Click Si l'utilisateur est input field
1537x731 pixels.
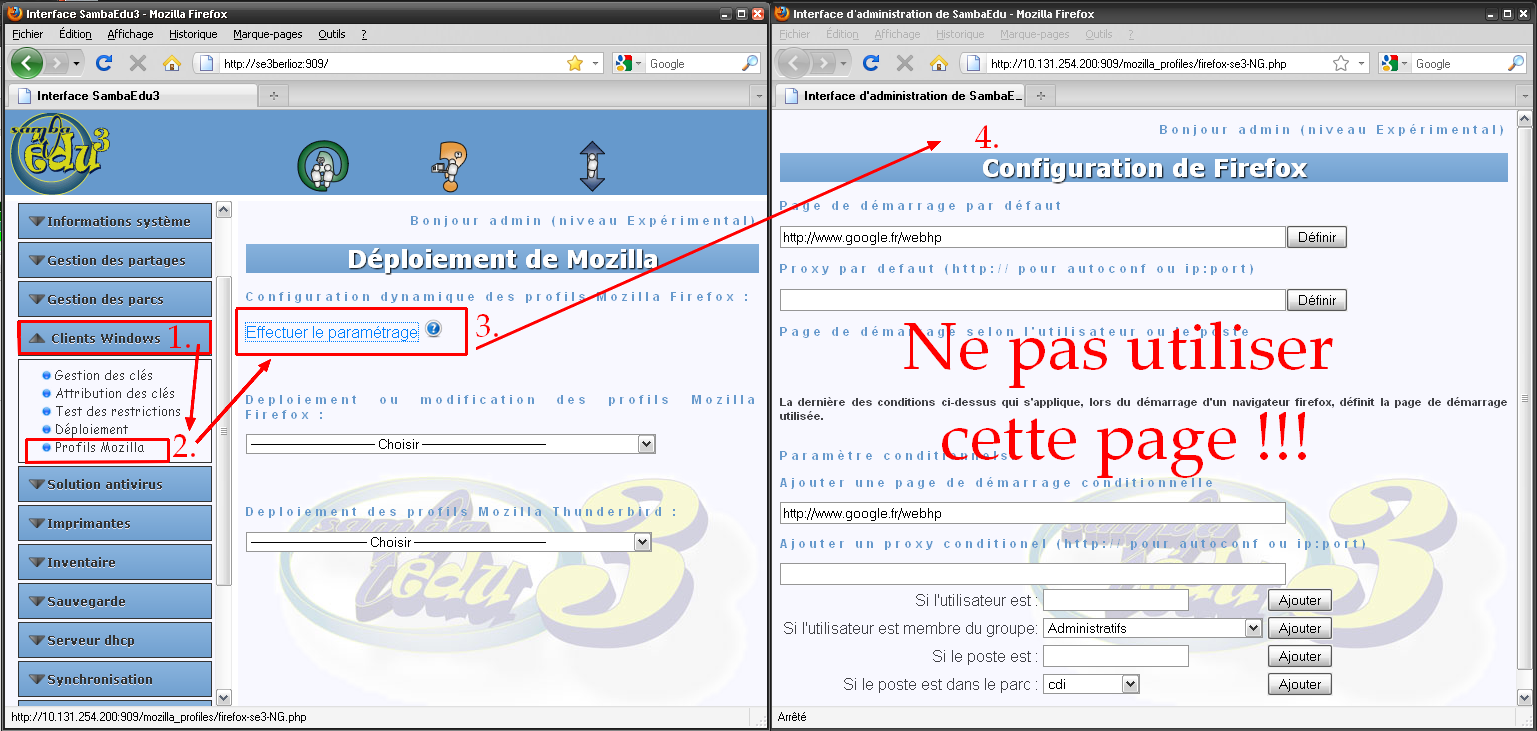(x=1115, y=600)
